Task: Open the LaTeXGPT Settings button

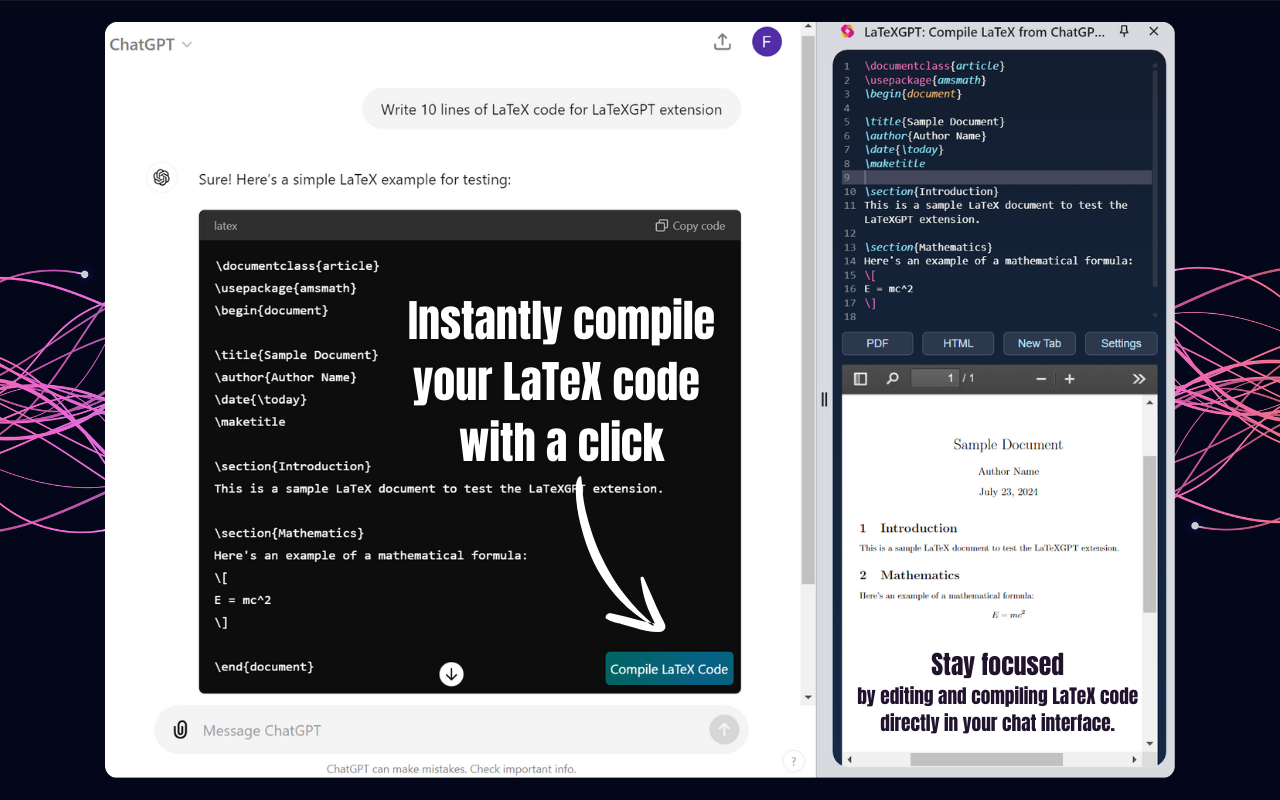Action: tap(1121, 343)
